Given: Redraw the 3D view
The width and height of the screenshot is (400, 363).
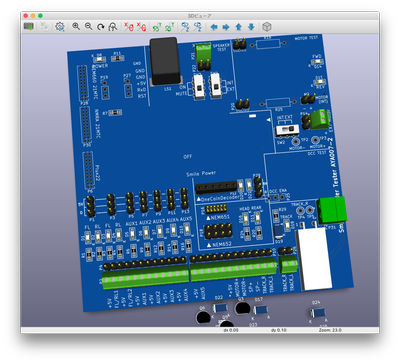Looking at the screenshot, I should pos(101,27).
